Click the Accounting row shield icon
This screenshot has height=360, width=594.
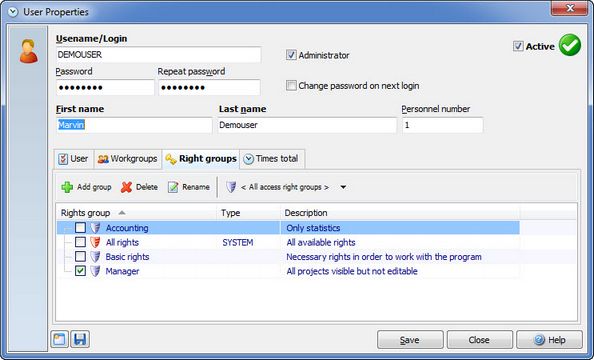[95, 228]
